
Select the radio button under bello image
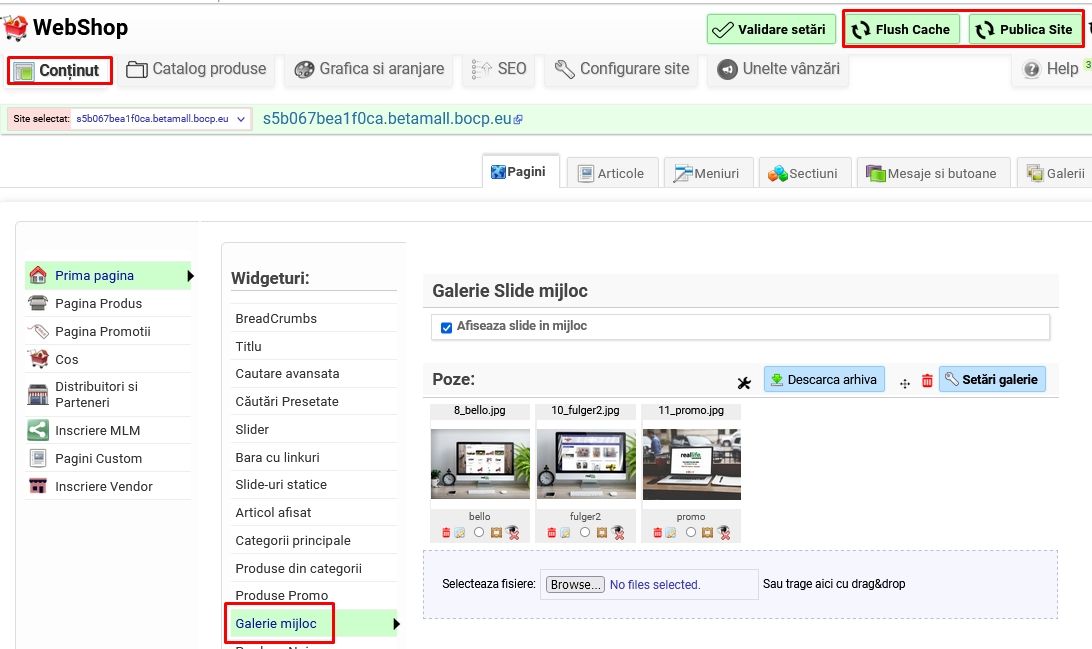[479, 532]
